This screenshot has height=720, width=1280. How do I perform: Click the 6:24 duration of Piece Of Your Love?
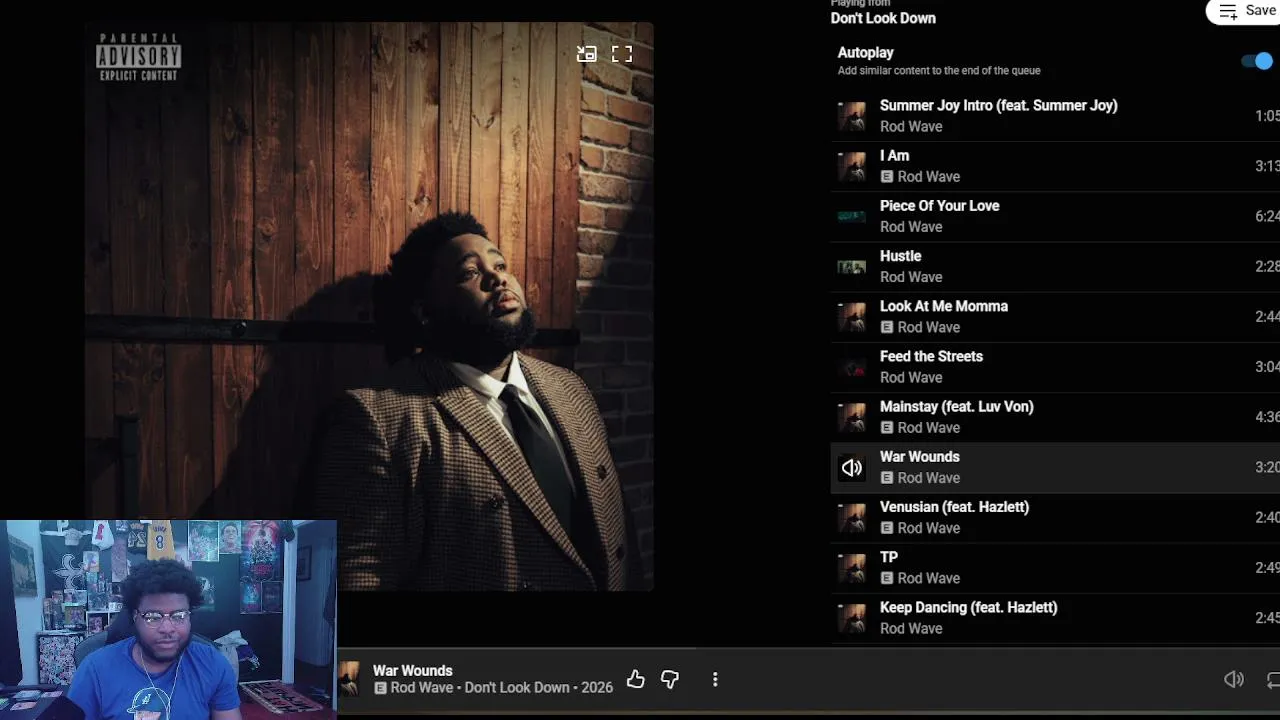pyautogui.click(x=1267, y=216)
